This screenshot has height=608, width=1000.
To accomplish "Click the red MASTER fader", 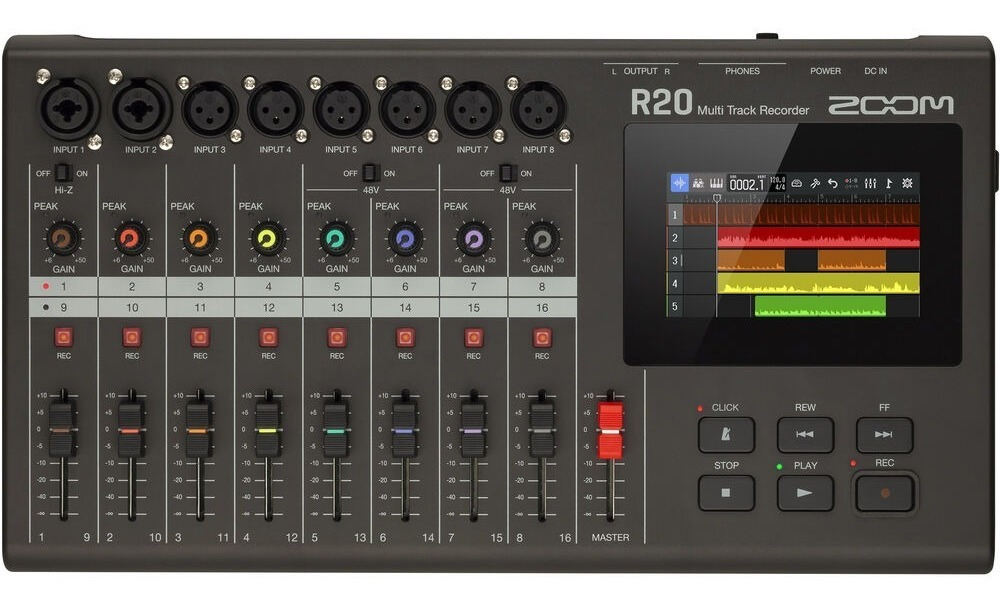I will pyautogui.click(x=610, y=432).
